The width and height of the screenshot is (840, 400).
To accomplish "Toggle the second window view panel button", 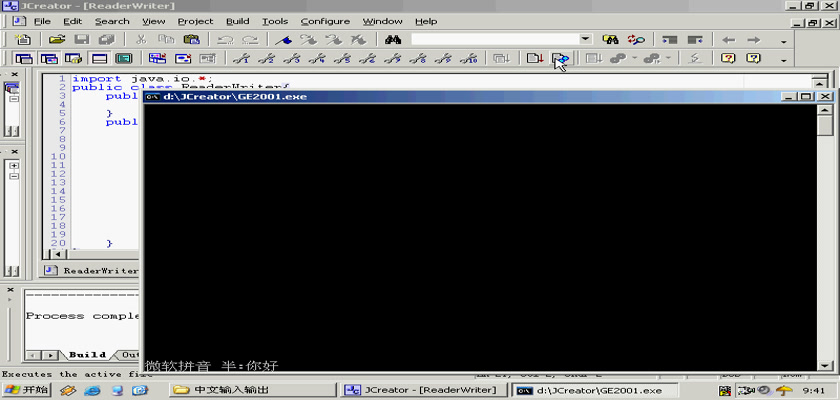I will 49,58.
